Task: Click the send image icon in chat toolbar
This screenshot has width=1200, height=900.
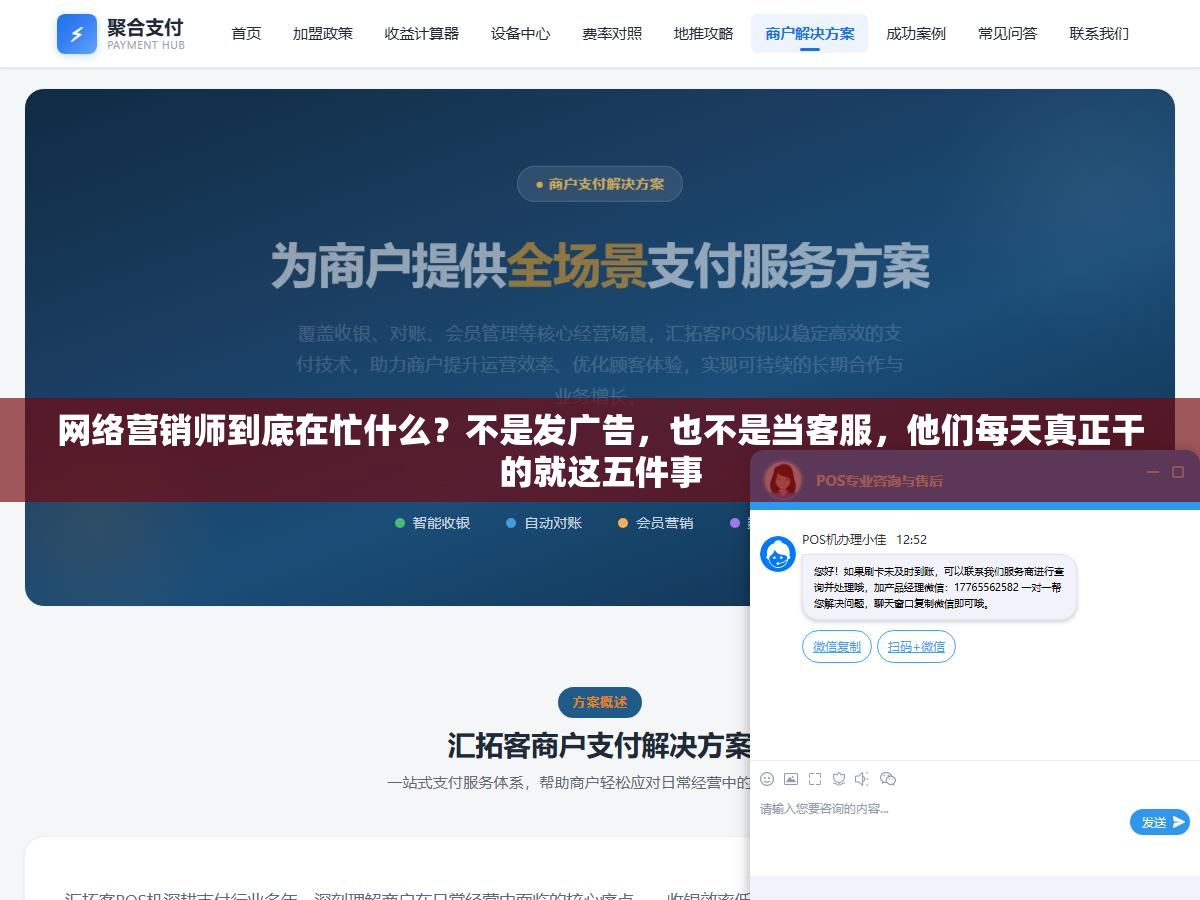Action: click(791, 779)
